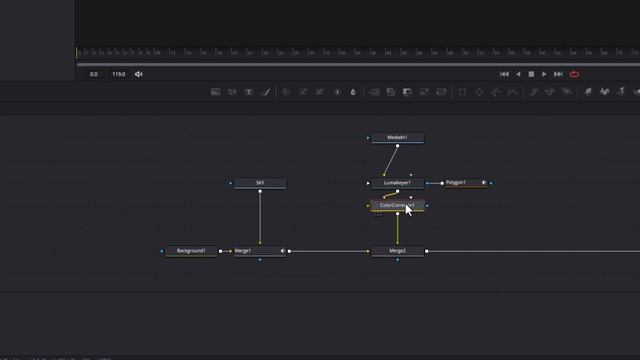
Task: Add a Paint node from the toolbar
Action: click(x=266, y=92)
